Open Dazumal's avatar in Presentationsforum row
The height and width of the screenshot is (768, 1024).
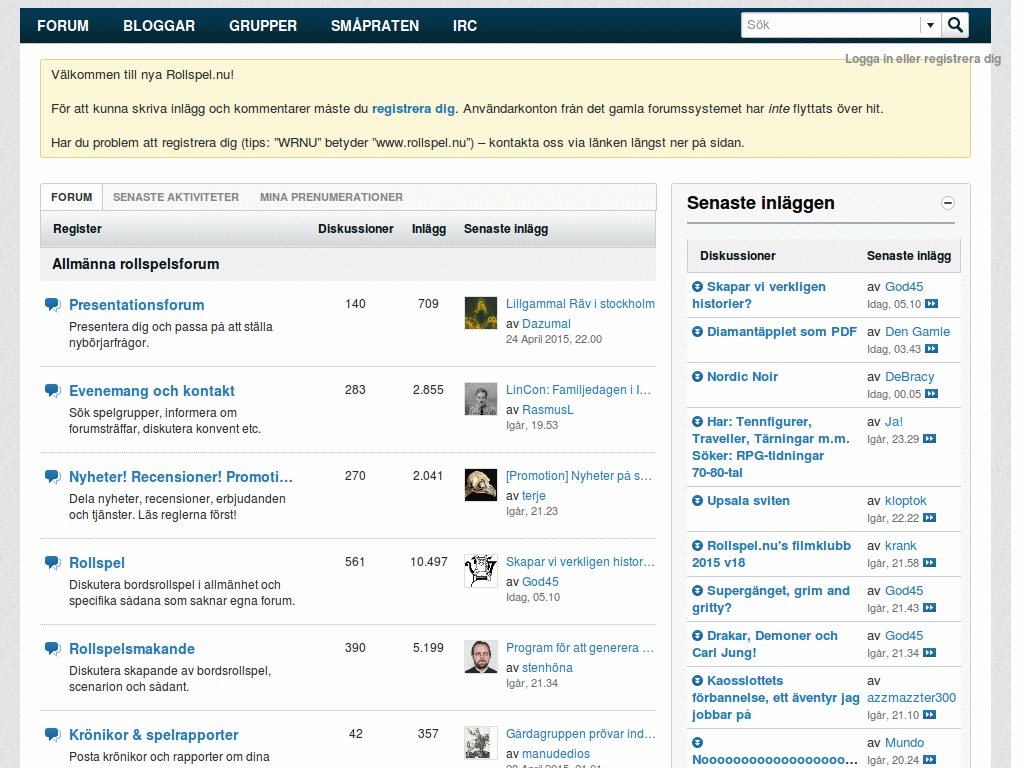(x=481, y=313)
